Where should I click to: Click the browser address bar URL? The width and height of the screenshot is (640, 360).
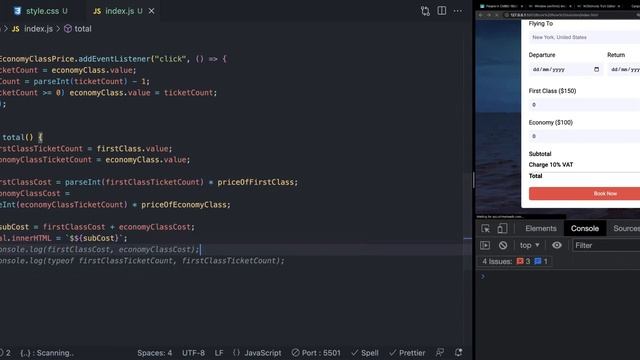[554, 15]
